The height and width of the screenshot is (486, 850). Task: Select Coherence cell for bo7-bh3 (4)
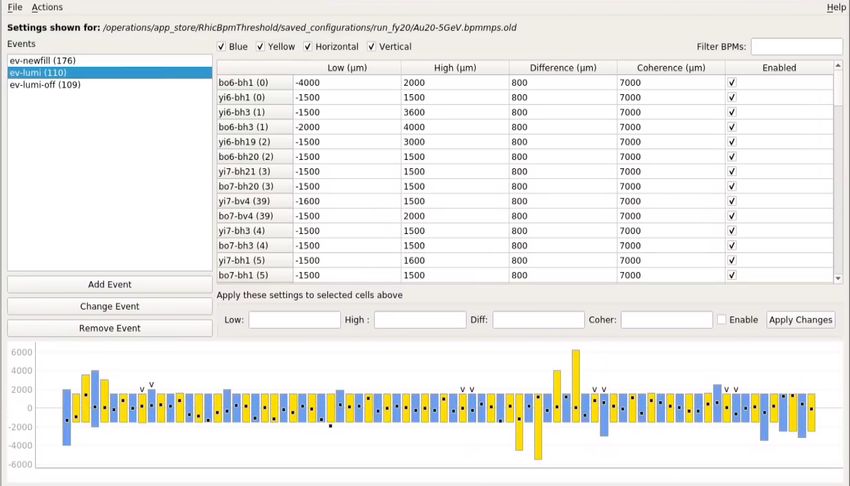coord(671,245)
